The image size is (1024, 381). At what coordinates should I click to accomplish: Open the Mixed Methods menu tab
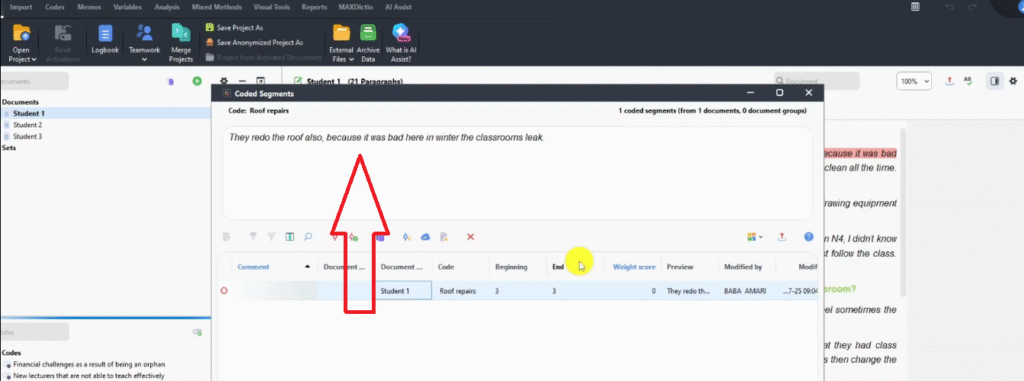point(217,7)
